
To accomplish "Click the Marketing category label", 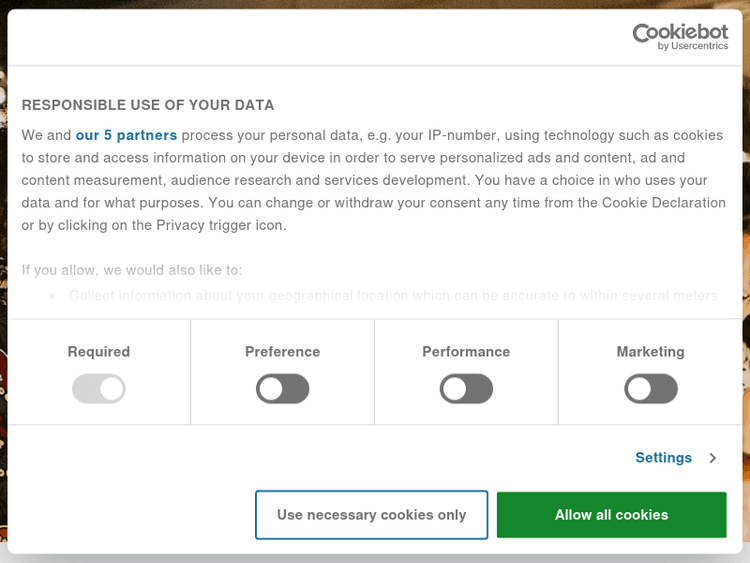I will 650,352.
